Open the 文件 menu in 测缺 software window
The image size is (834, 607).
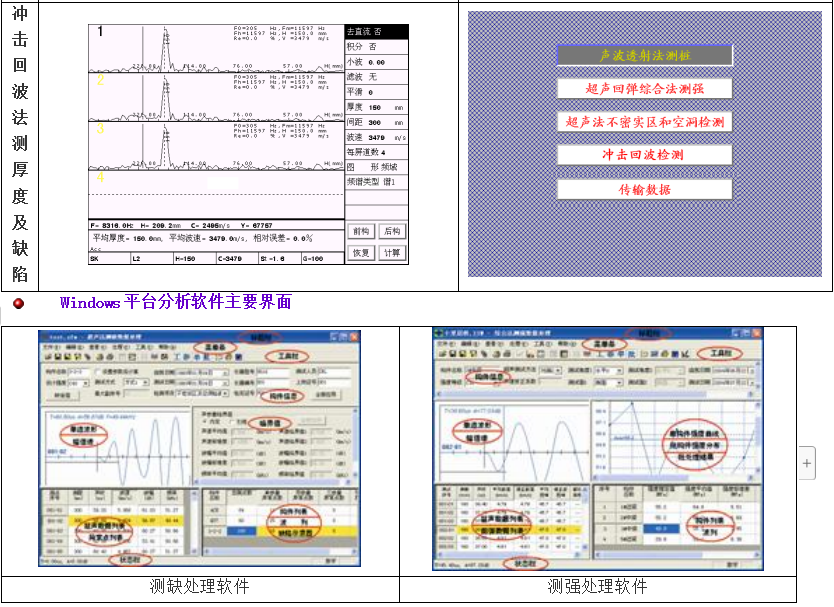pyautogui.click(x=48, y=346)
